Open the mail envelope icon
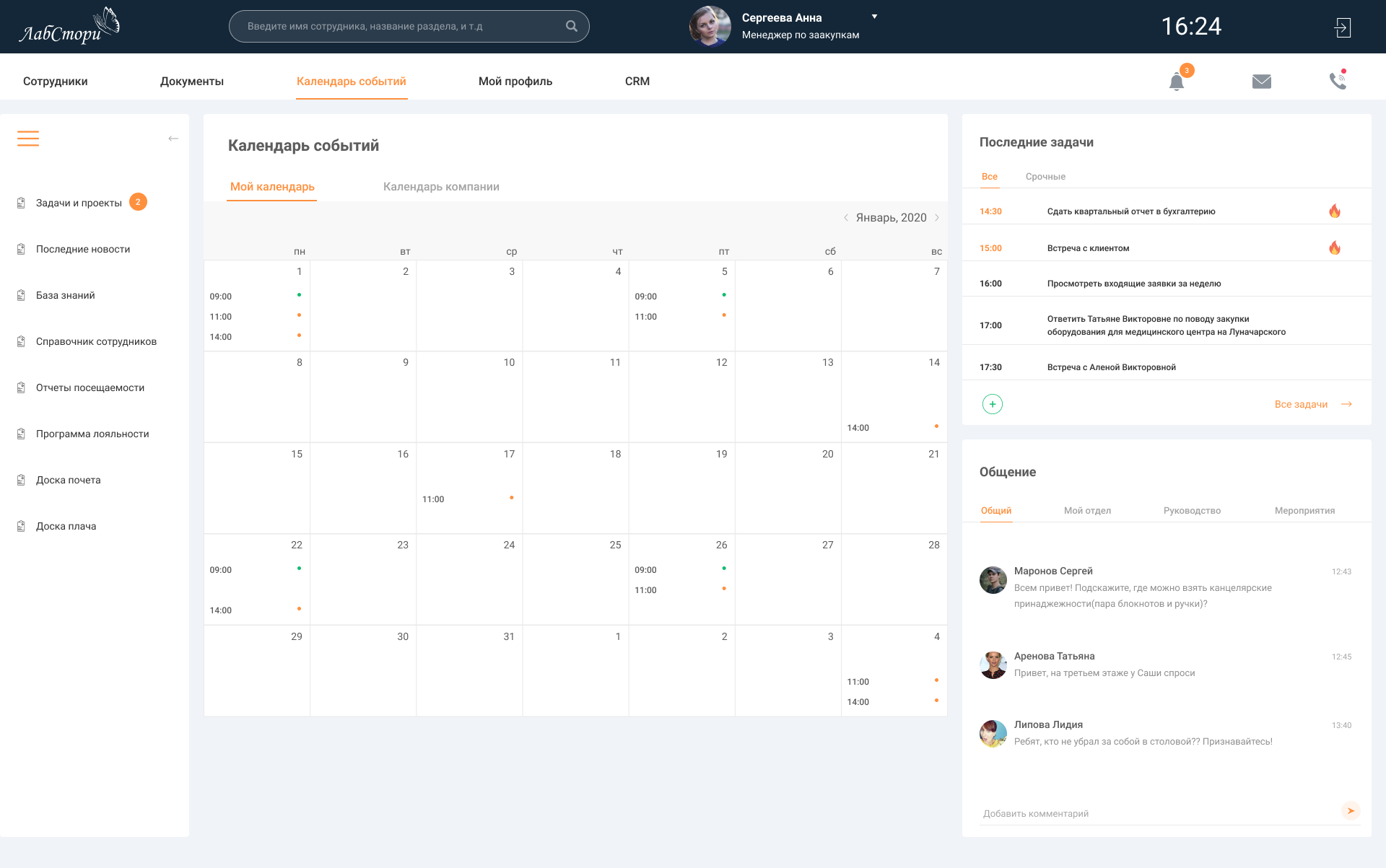The width and height of the screenshot is (1386, 868). point(1262,82)
